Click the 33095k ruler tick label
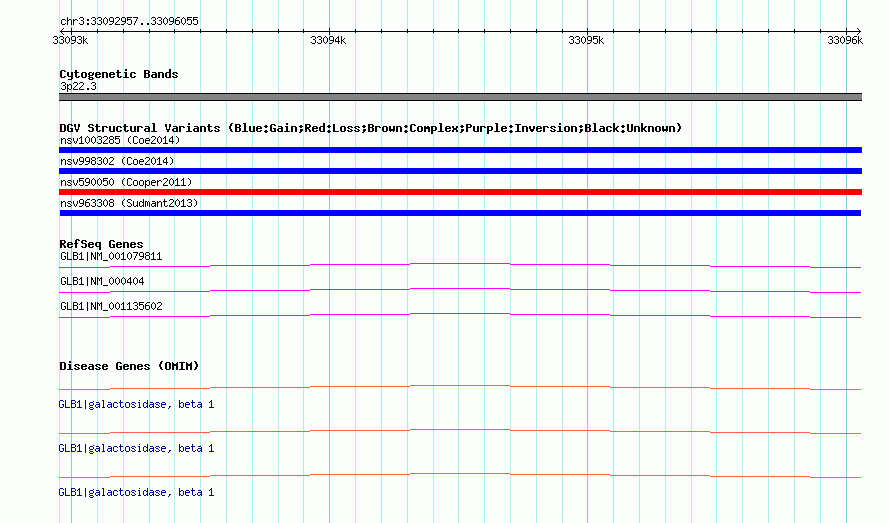The image size is (890, 523). coord(586,40)
